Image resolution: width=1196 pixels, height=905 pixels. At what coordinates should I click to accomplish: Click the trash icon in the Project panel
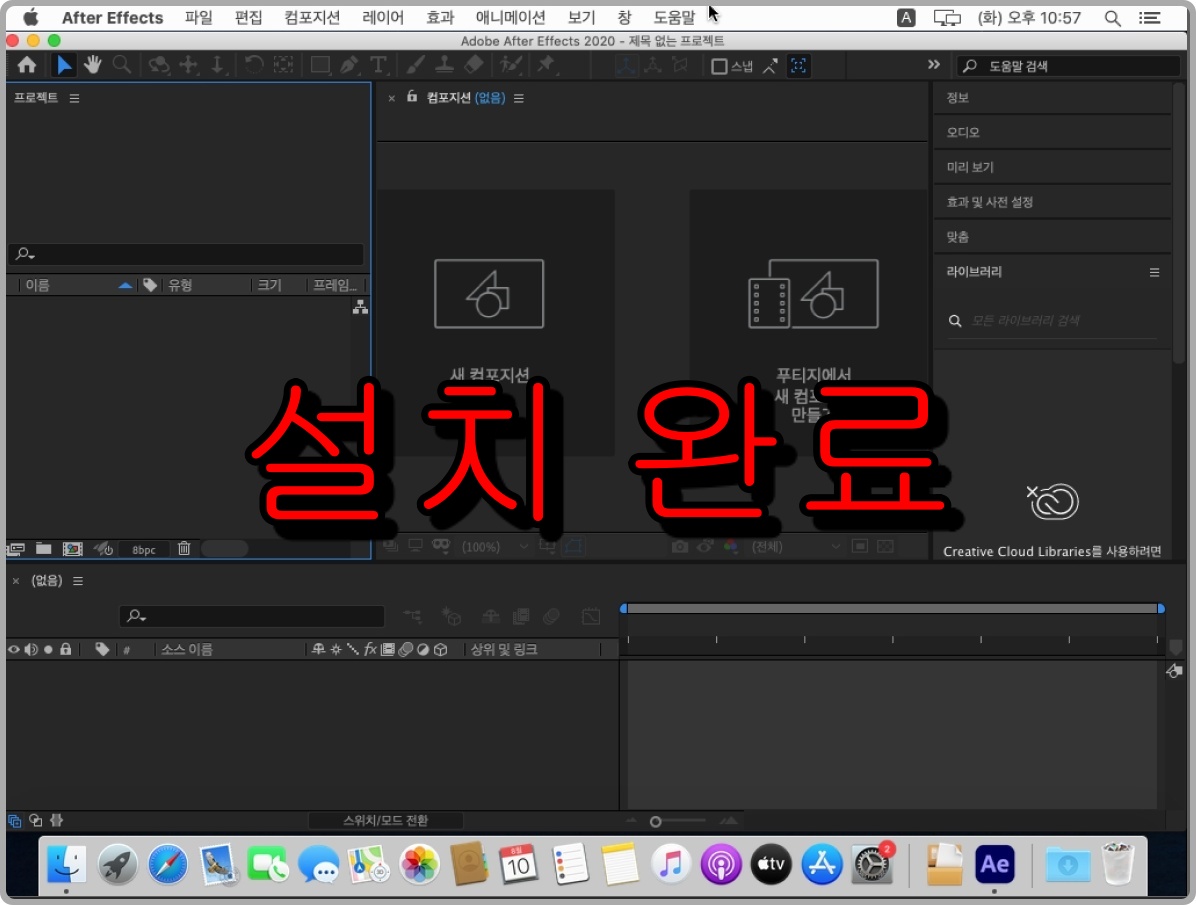click(x=184, y=548)
